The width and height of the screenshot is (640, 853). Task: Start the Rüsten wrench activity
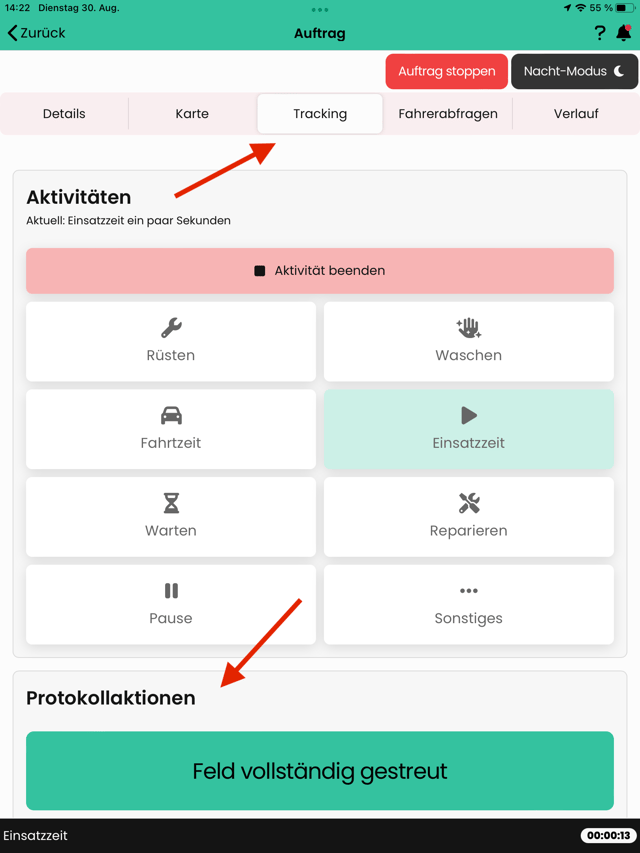point(171,342)
